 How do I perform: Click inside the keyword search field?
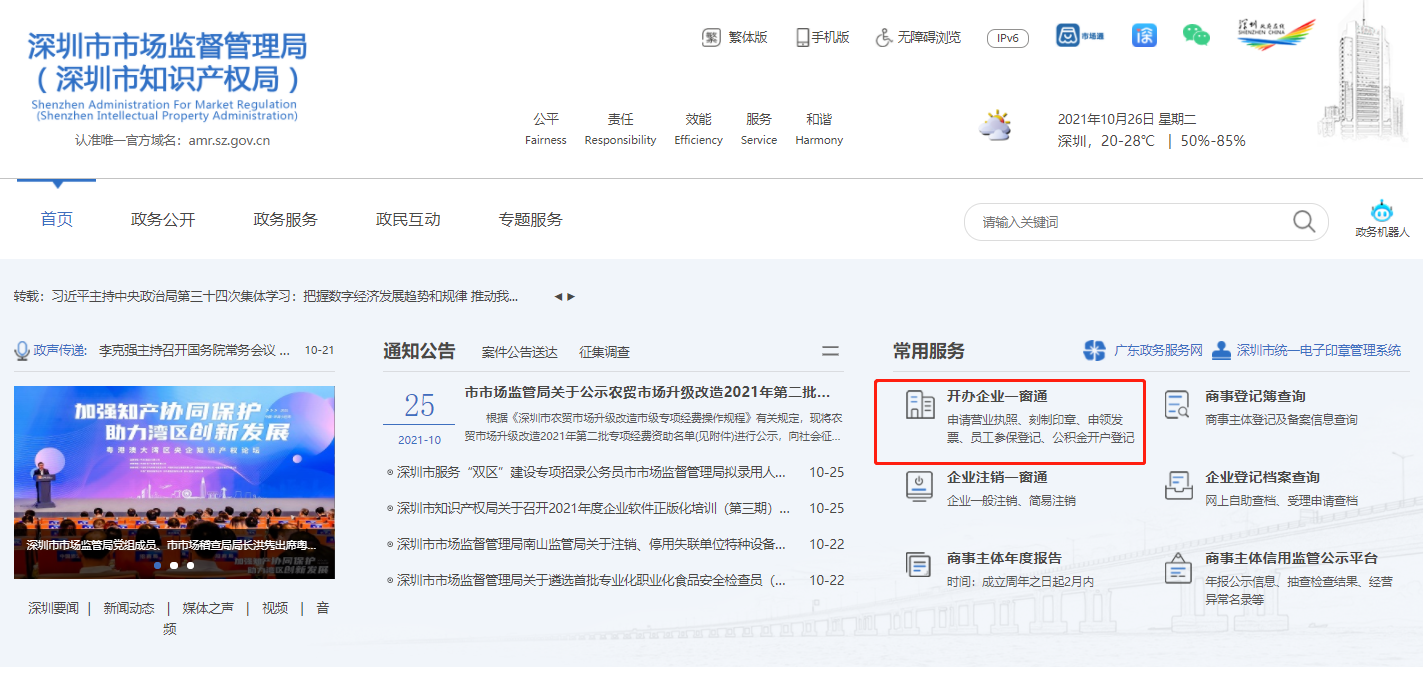point(1120,221)
